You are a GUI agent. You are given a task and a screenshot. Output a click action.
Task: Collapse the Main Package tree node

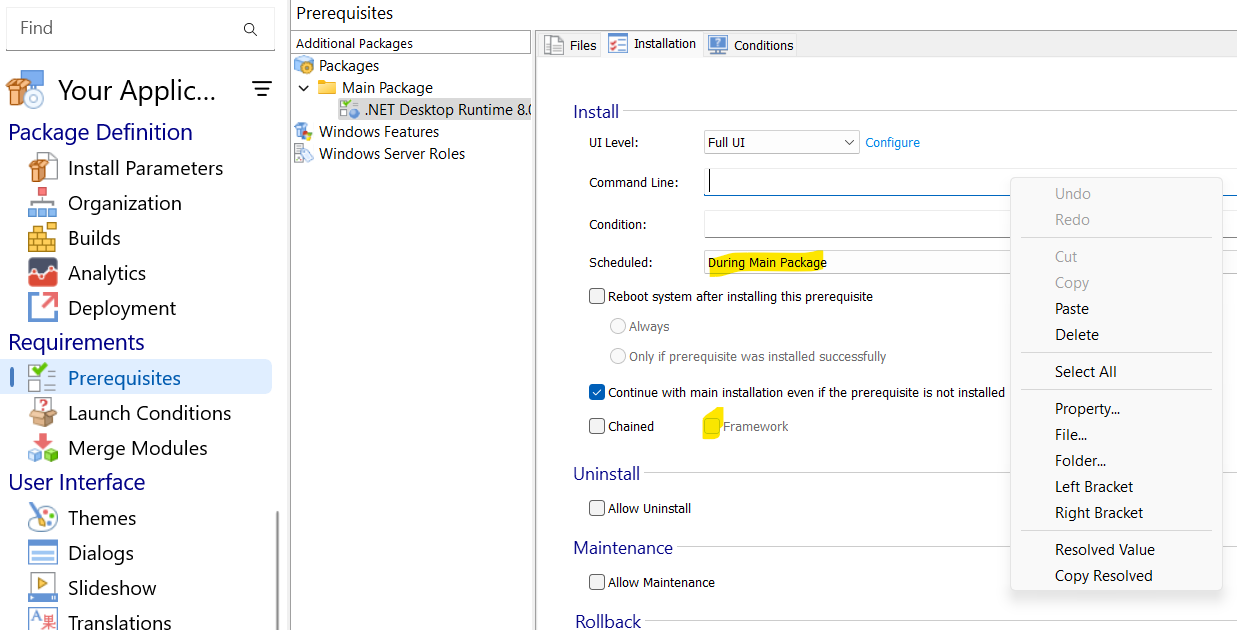click(x=304, y=88)
